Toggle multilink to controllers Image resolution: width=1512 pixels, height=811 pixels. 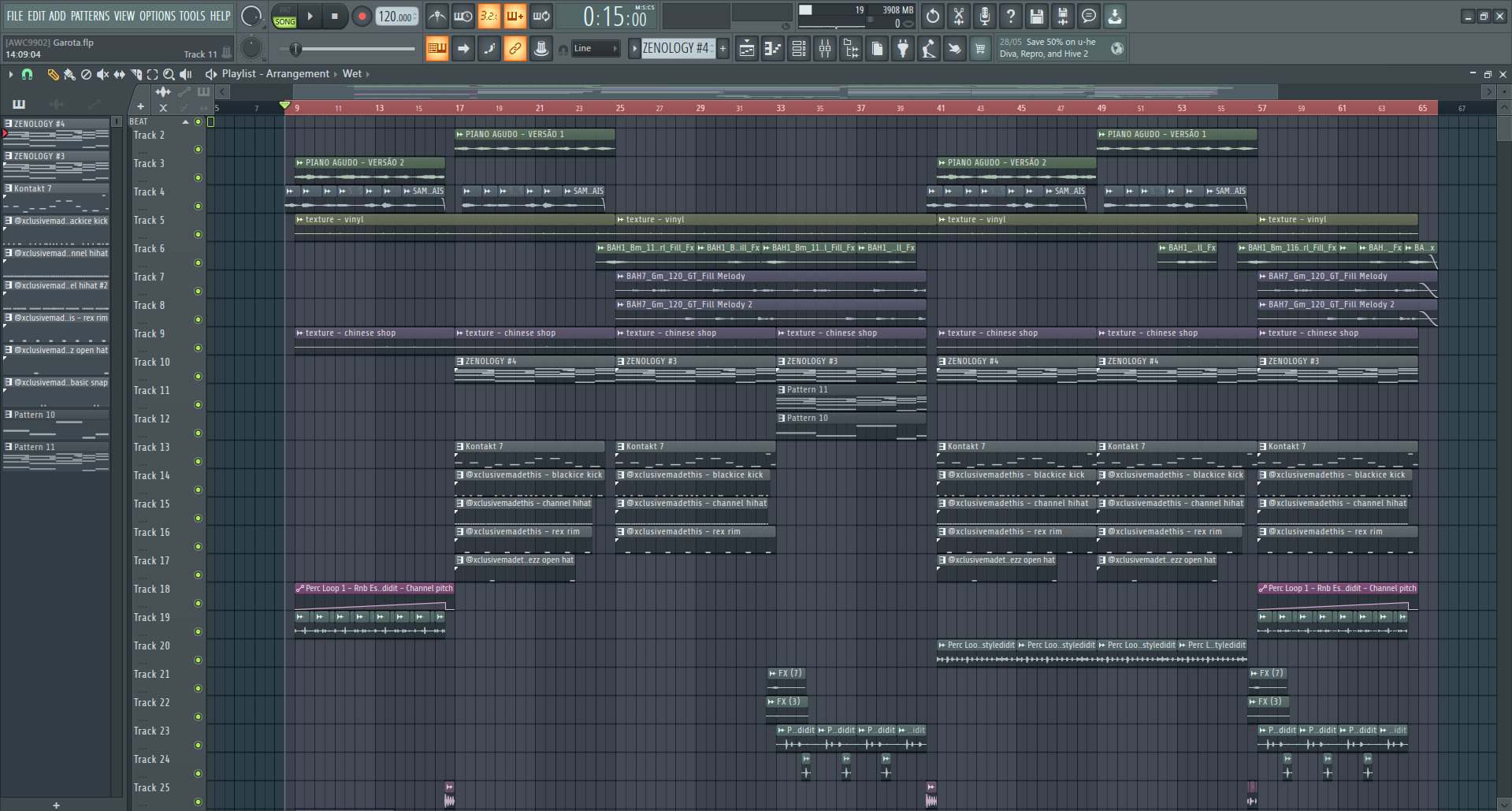pyautogui.click(x=541, y=49)
